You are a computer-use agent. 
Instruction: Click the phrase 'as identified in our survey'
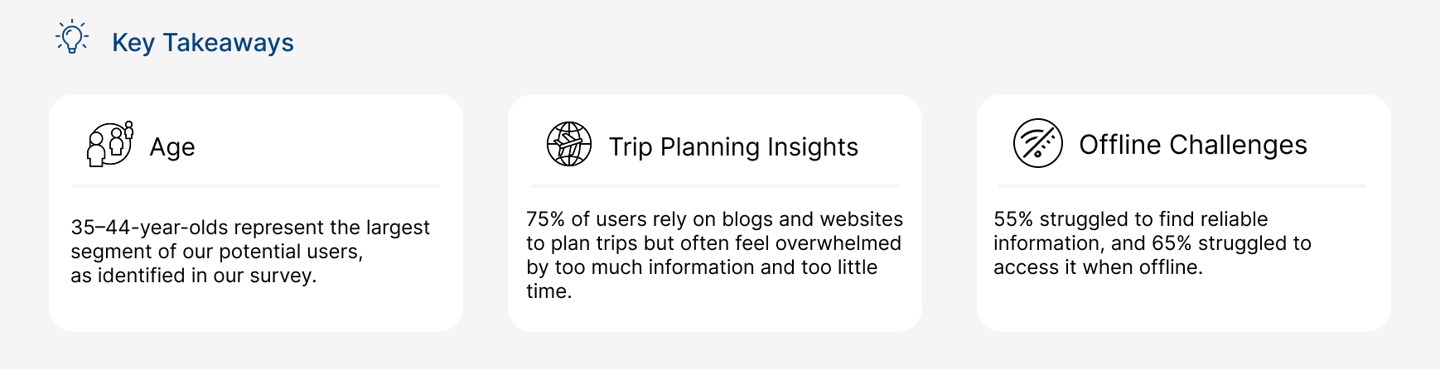[x=194, y=276]
